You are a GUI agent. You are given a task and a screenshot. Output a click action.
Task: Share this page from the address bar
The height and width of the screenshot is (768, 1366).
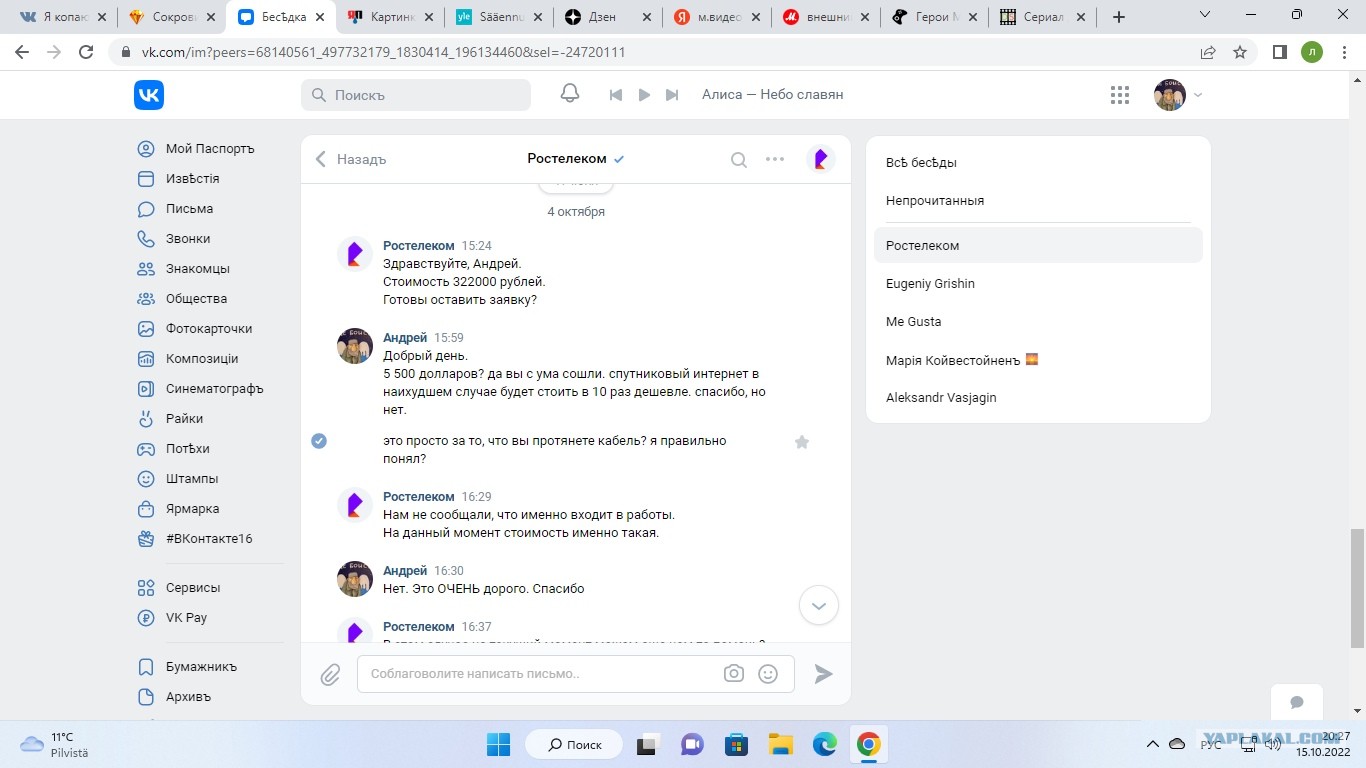[x=1208, y=52]
